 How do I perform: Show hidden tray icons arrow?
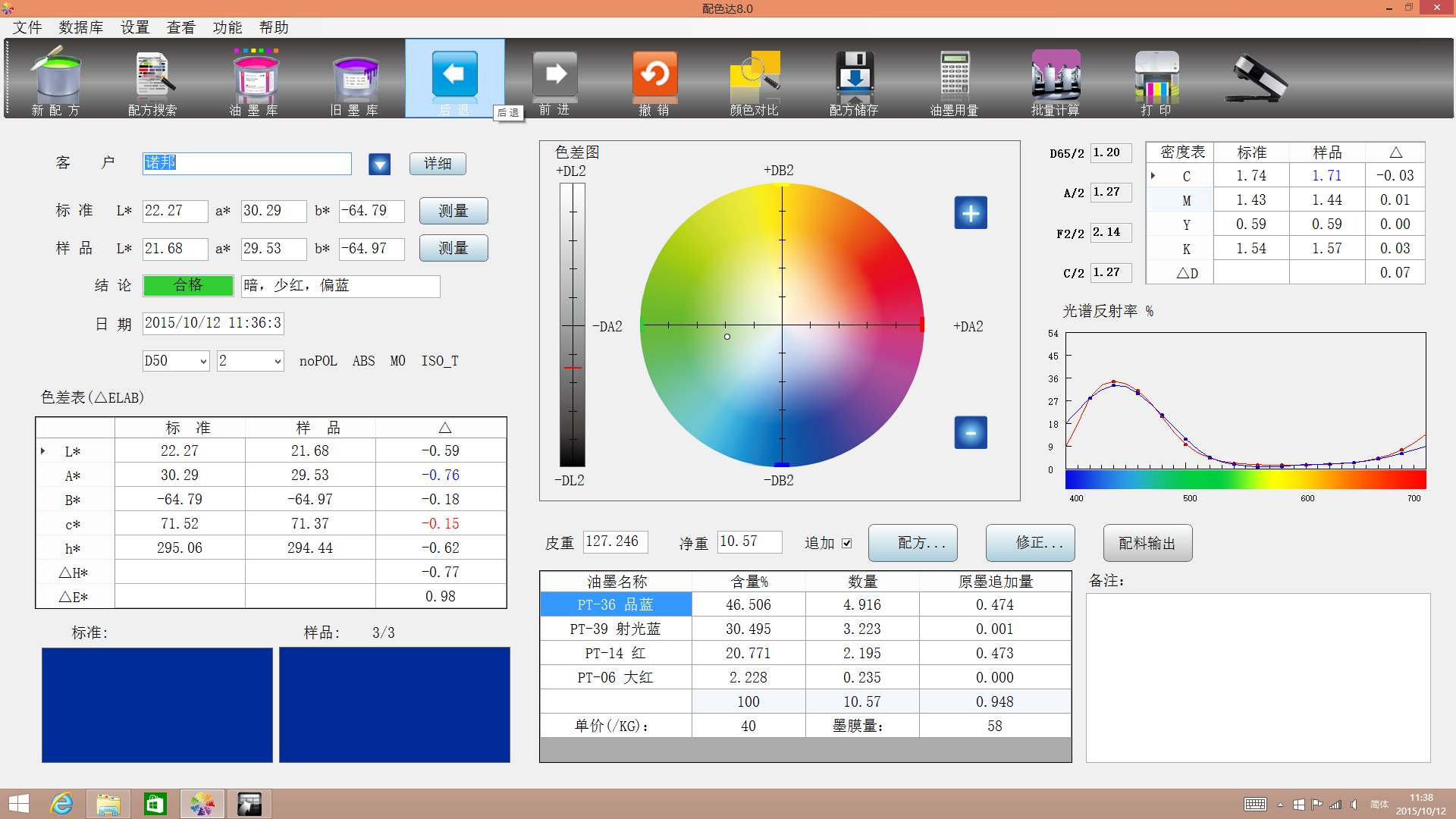coord(1280,805)
